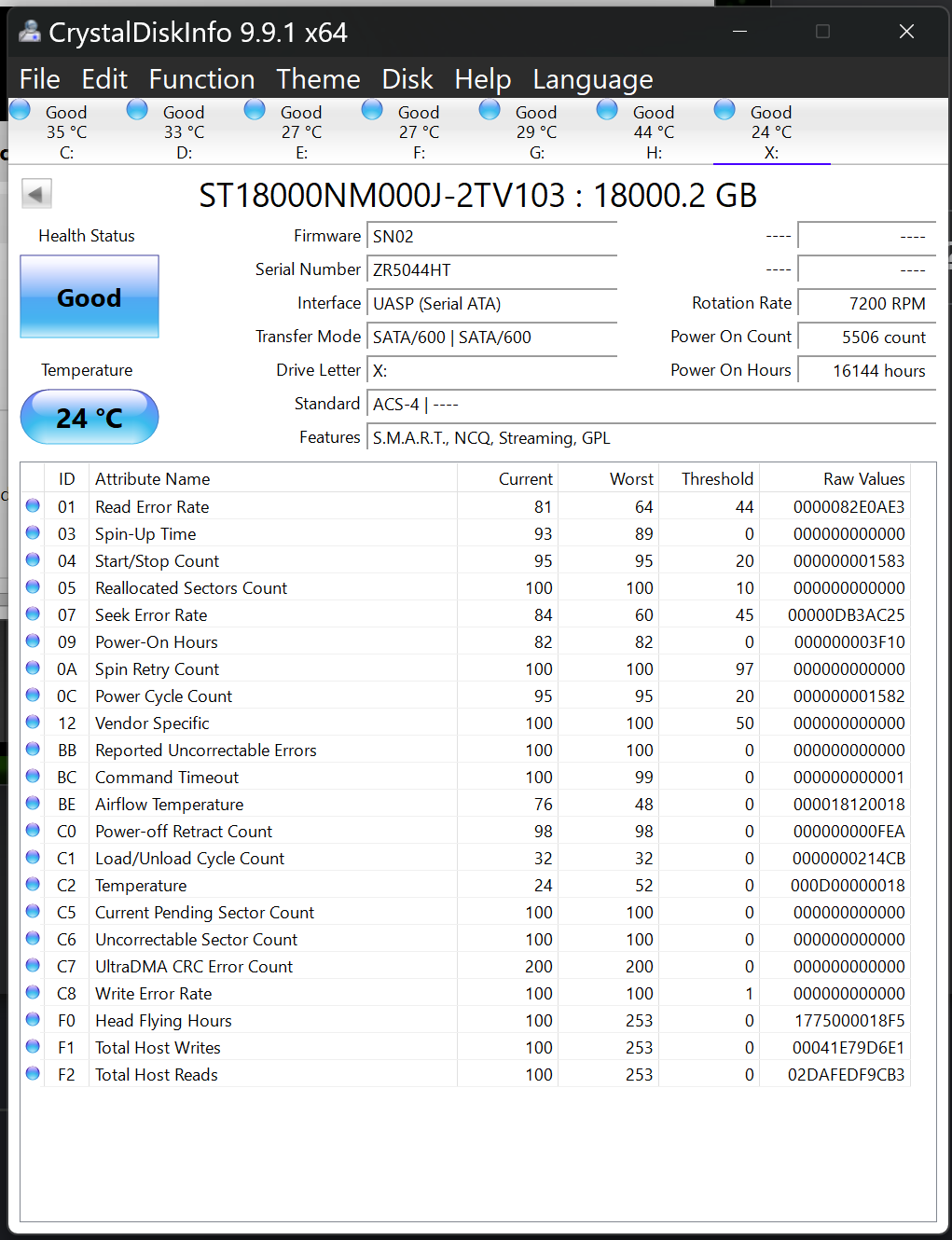Click the Reallocated Sectors Count status dot
Viewport: 952px width, 1240px height.
pos(33,586)
